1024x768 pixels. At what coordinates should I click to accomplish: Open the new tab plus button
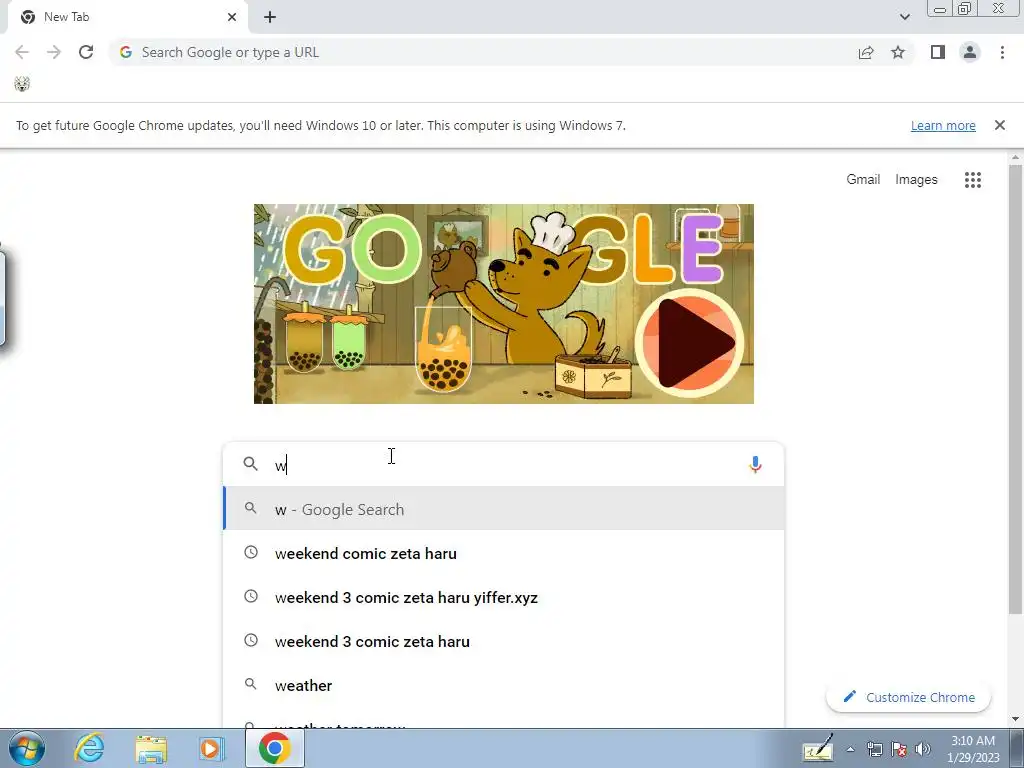coord(270,17)
